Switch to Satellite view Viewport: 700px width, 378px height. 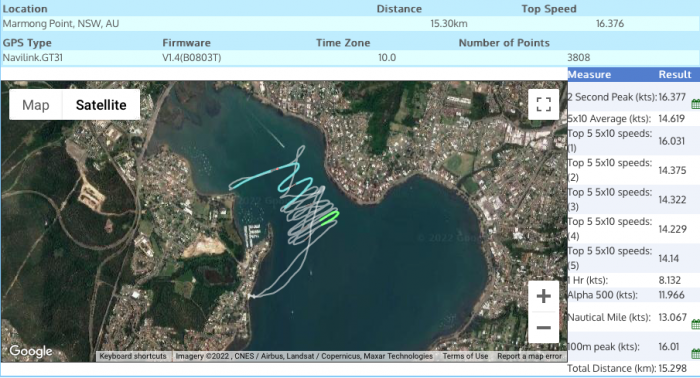tap(101, 105)
